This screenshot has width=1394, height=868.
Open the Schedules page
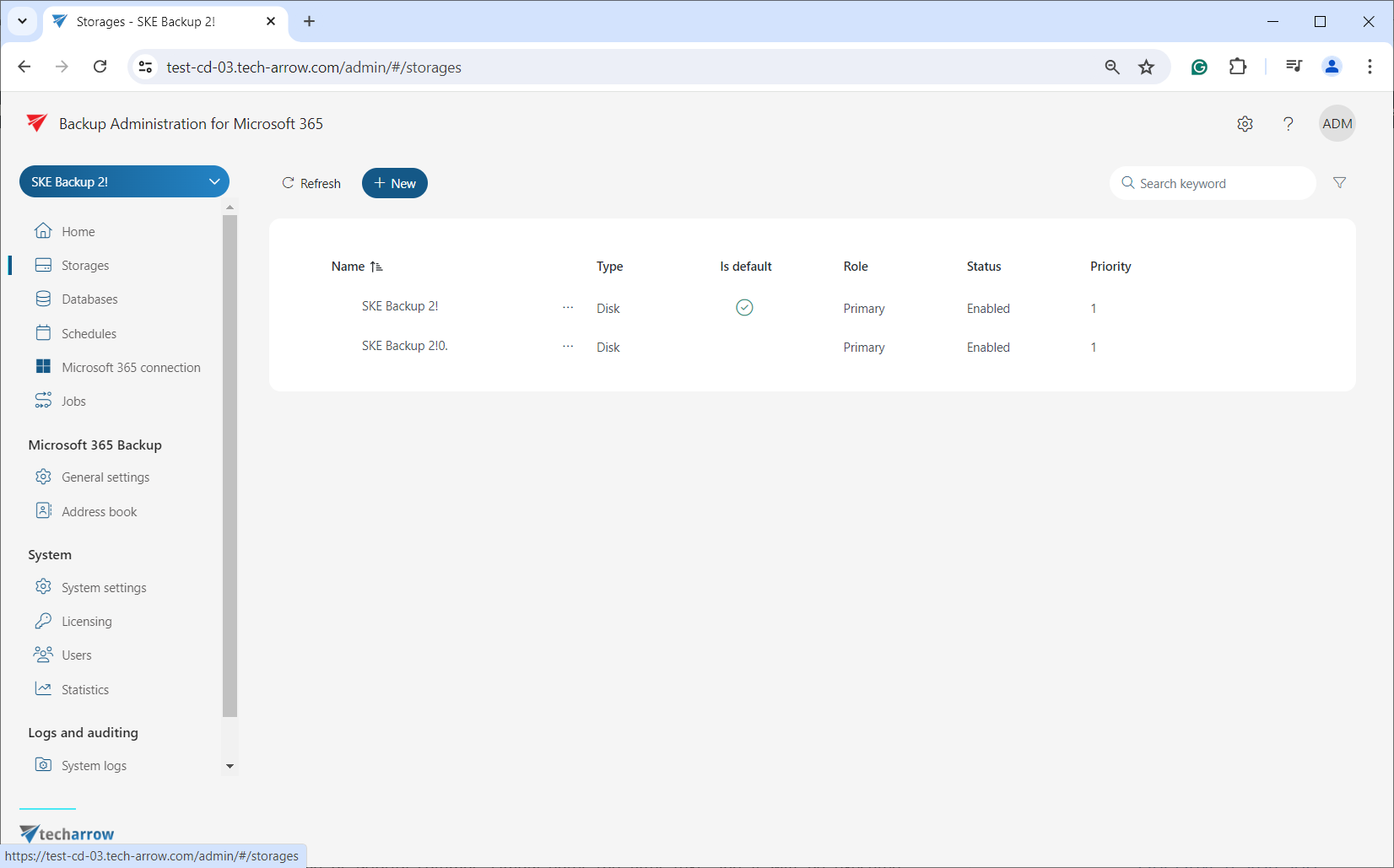(89, 334)
